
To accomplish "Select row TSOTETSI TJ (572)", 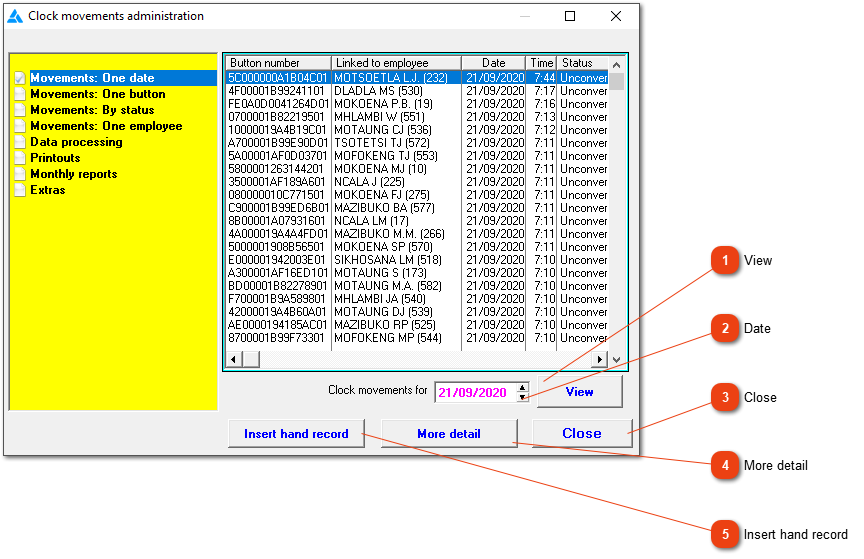I will click(x=417, y=143).
